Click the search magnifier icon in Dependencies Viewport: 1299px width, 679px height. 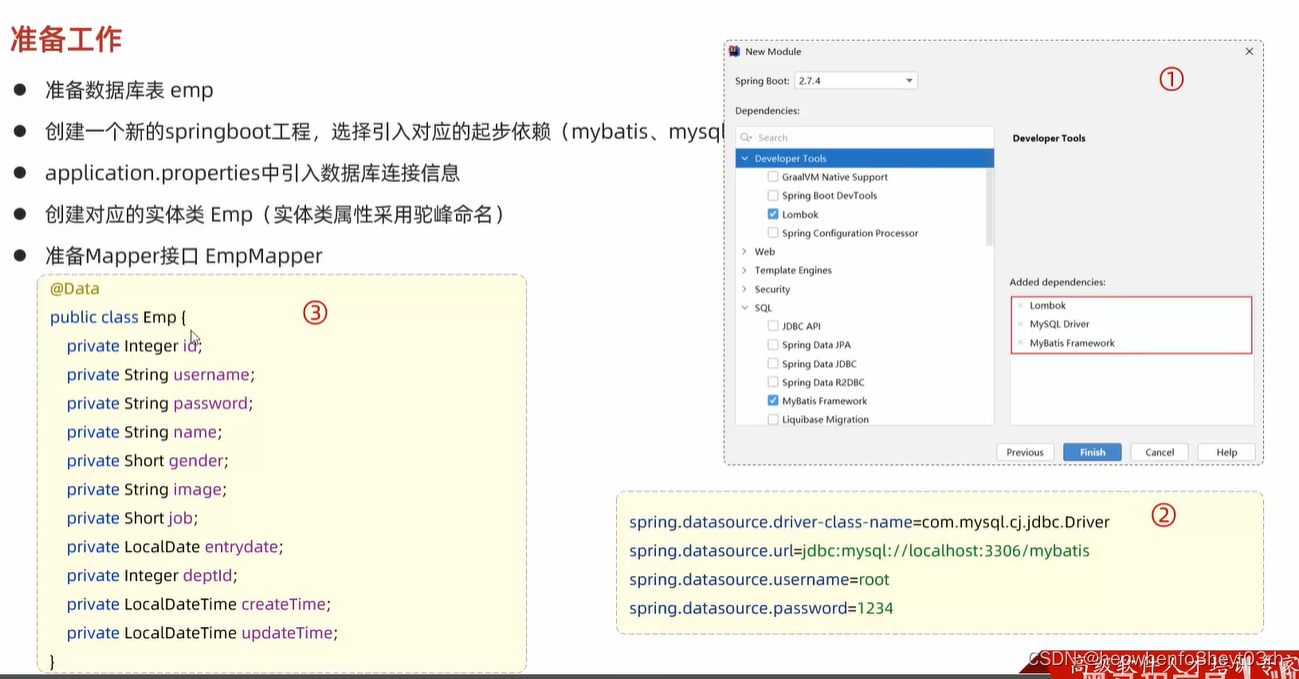click(x=746, y=137)
